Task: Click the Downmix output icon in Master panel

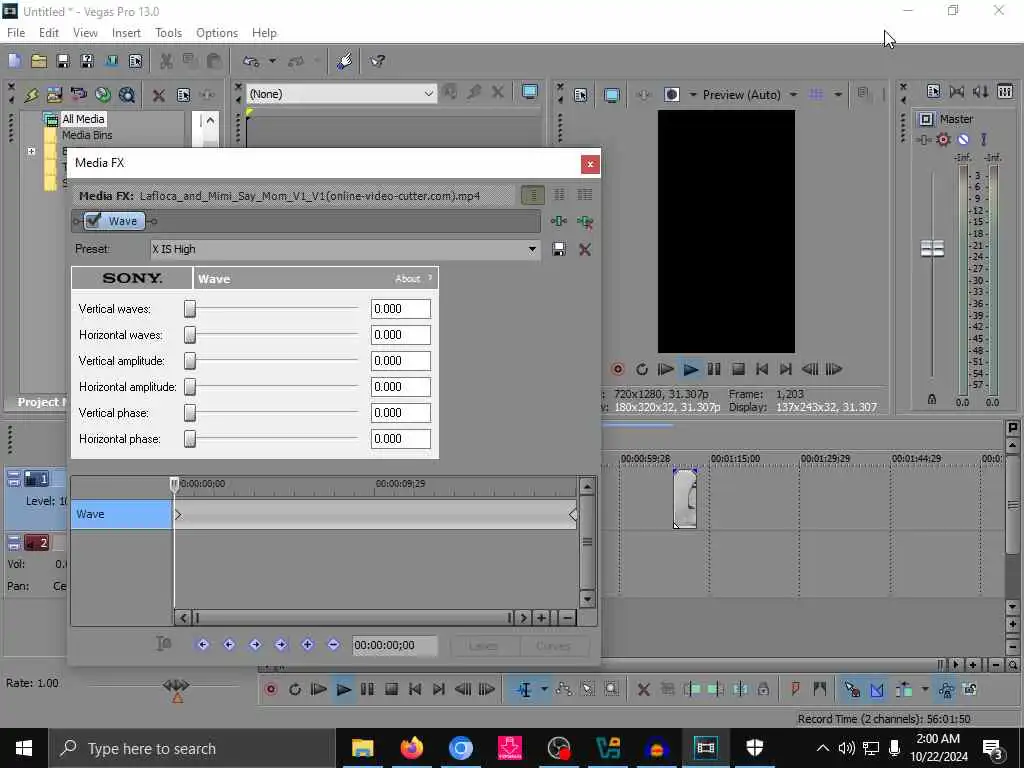Action: (x=957, y=91)
